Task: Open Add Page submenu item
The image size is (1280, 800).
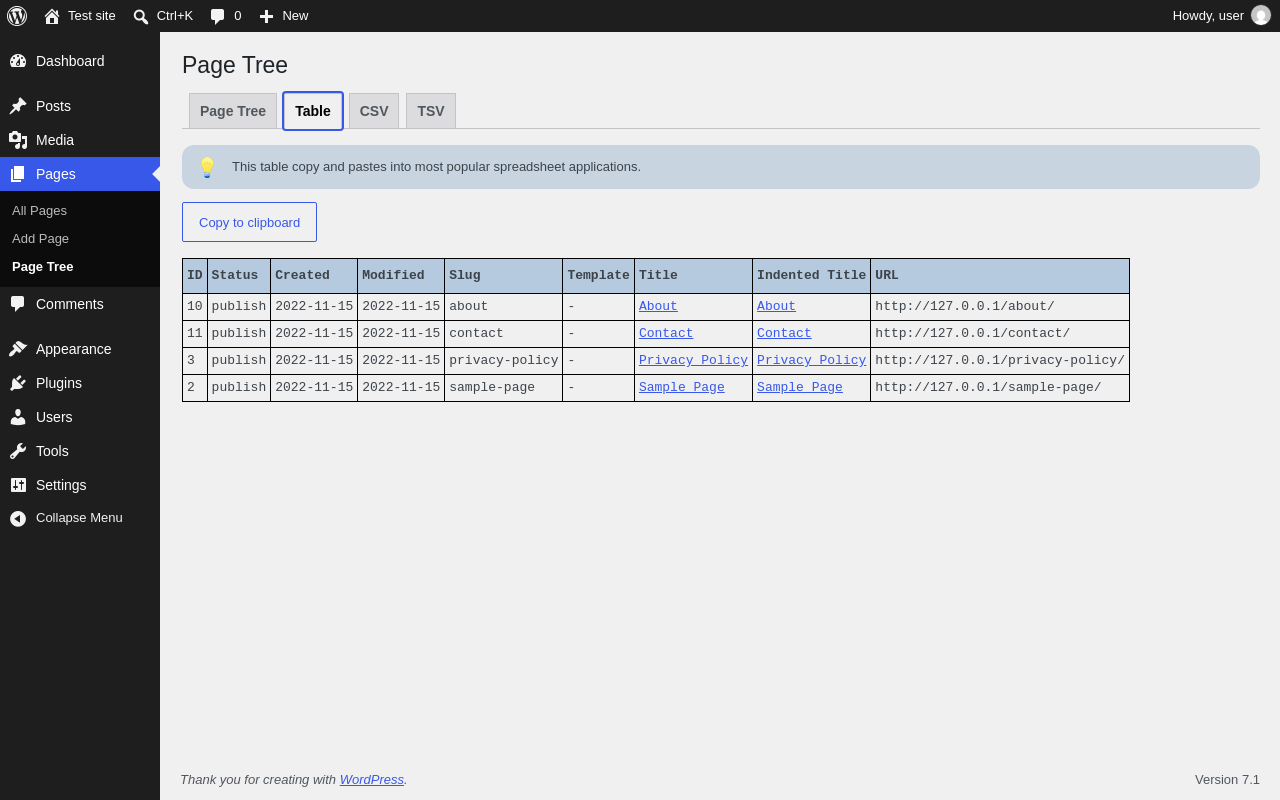Action: (40, 239)
